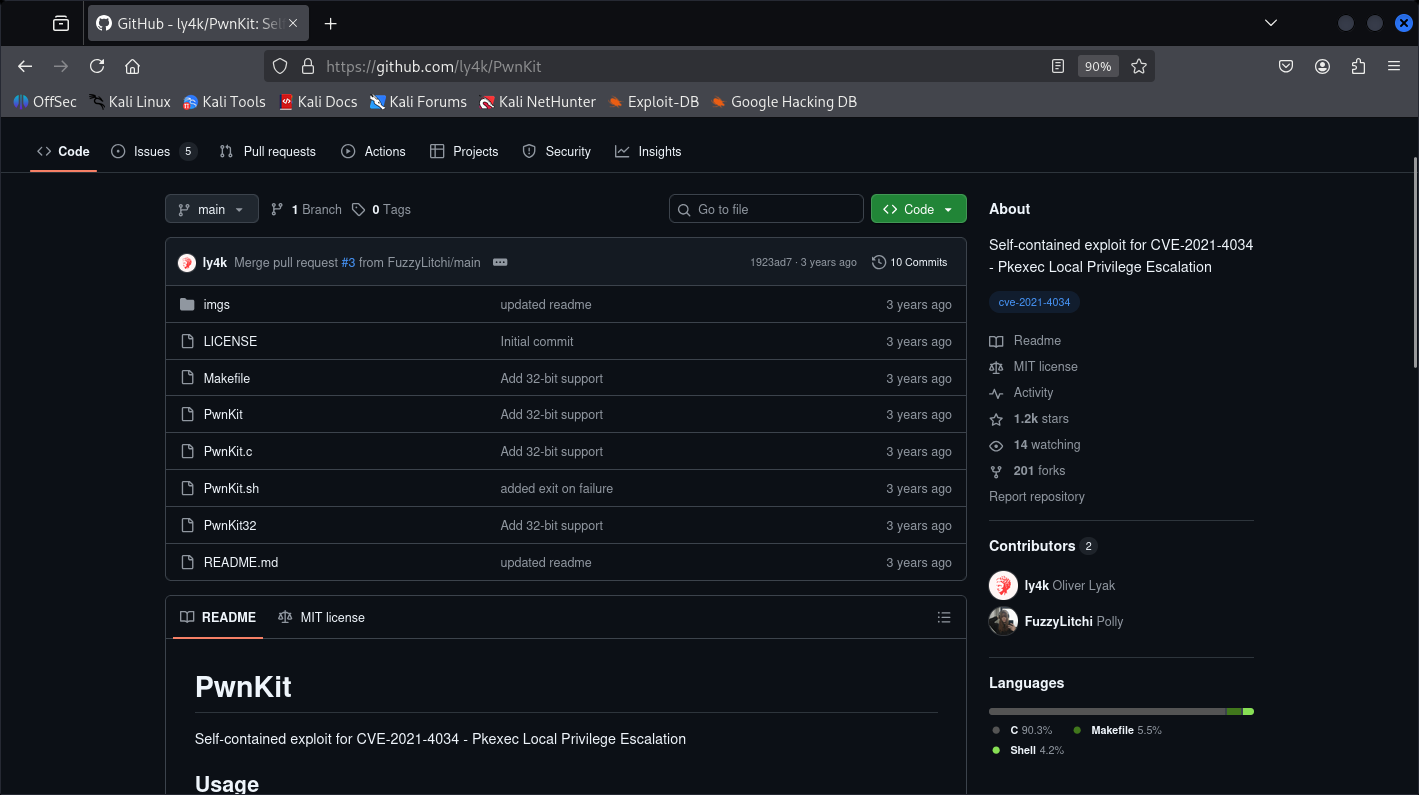Click the site security shield icon
The height and width of the screenshot is (795, 1419).
click(x=280, y=66)
